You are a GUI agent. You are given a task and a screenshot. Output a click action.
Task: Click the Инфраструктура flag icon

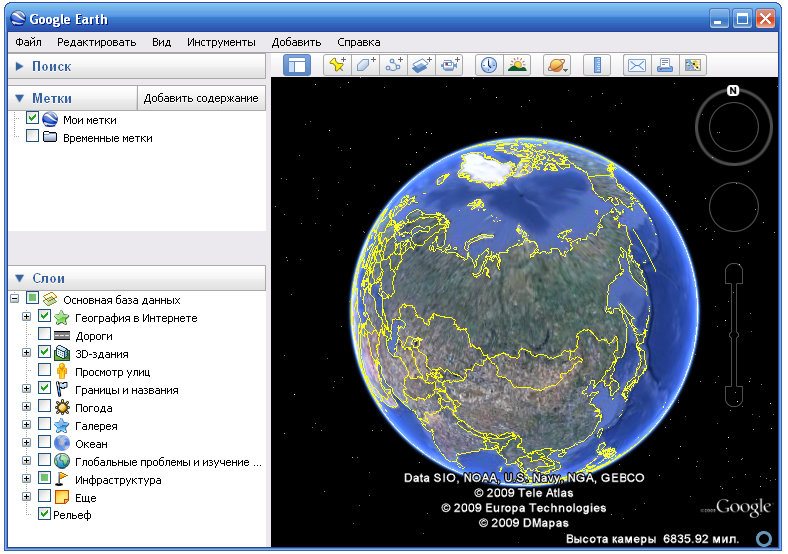tap(61, 479)
